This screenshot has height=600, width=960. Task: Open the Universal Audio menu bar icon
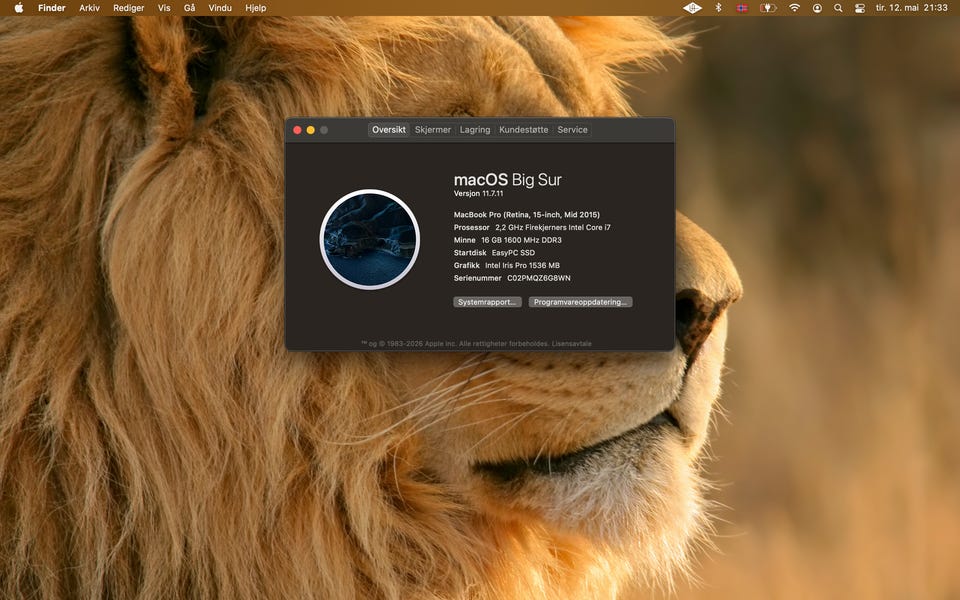point(692,8)
